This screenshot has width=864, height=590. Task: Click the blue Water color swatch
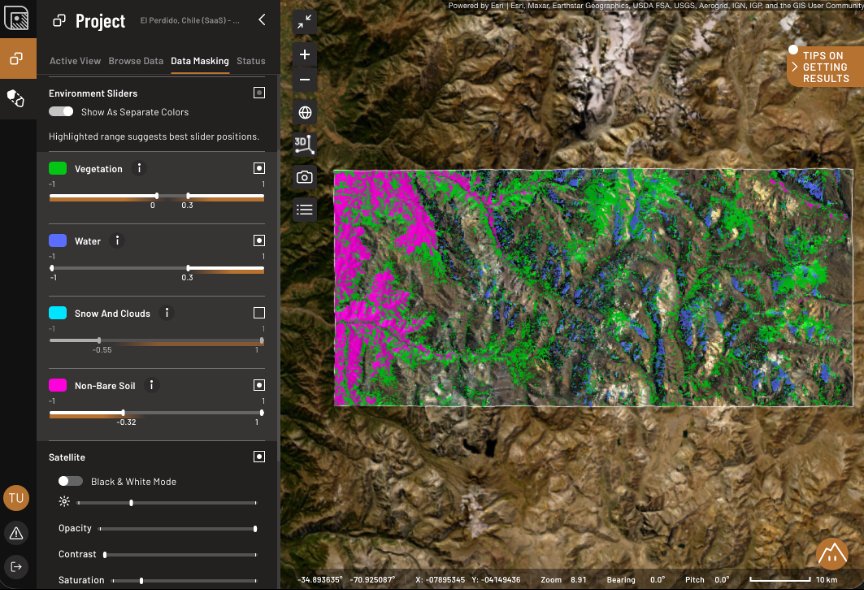[x=58, y=240]
